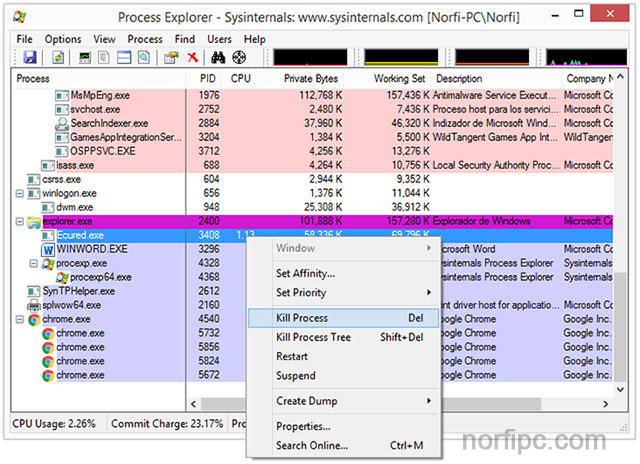The width and height of the screenshot is (640, 464).
Task: Click the SearchIndexer.exe magnifier icon
Action: coord(62,123)
